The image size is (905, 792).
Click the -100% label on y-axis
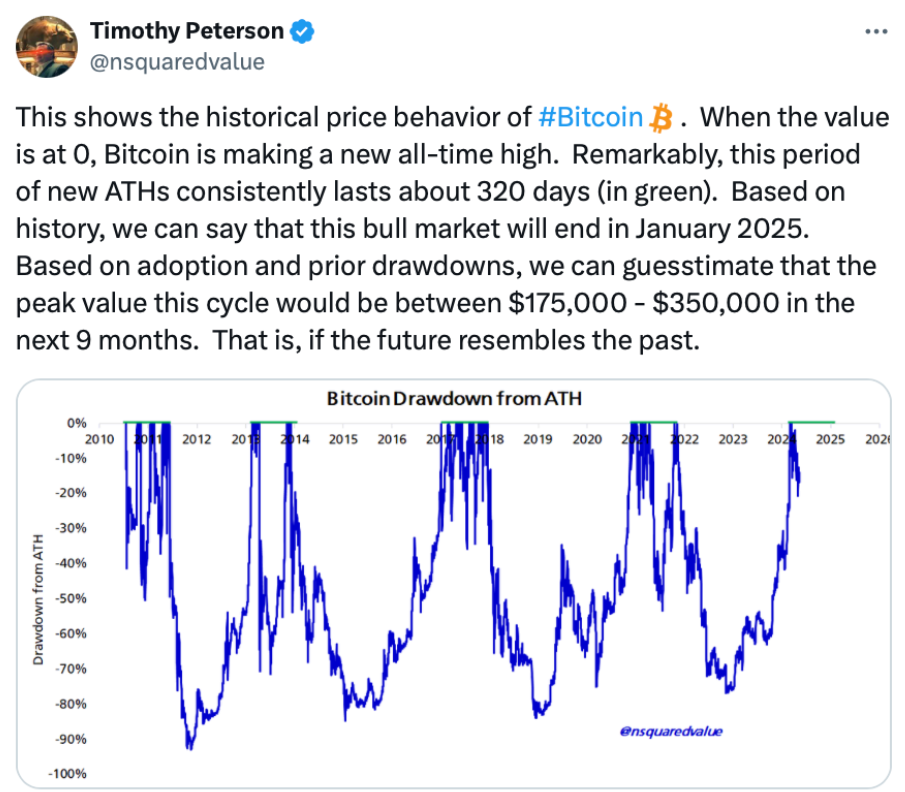67,774
